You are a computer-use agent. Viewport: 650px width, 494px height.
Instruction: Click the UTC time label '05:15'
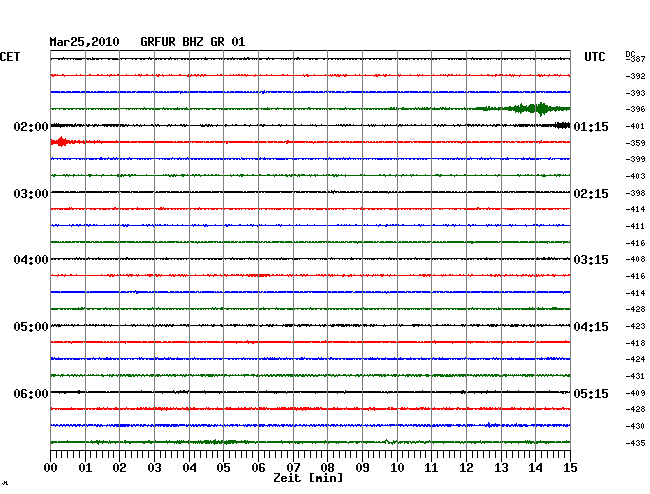click(x=591, y=394)
